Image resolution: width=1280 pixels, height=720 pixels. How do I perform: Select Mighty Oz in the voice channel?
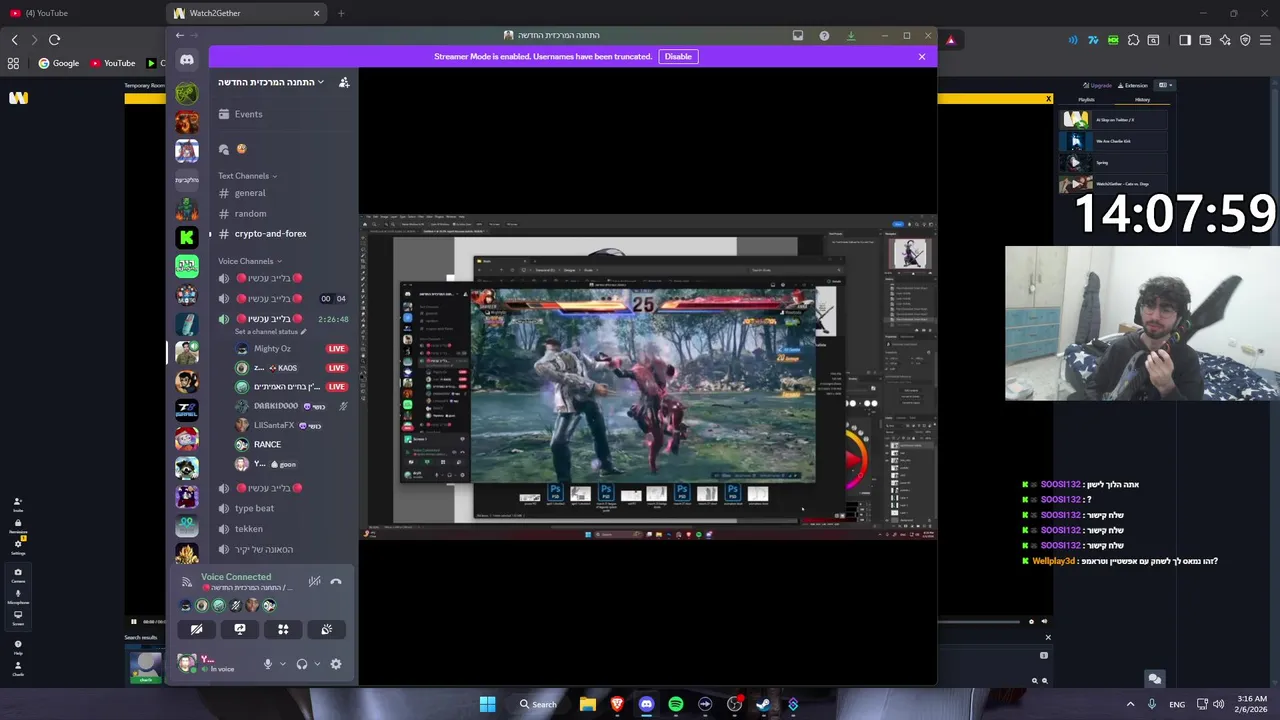[272, 349]
